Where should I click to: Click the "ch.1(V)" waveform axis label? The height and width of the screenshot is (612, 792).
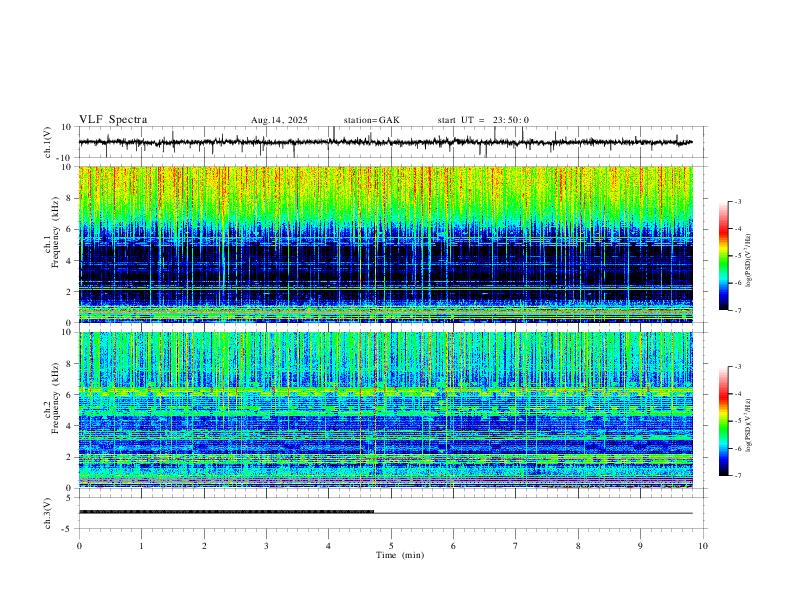click(48, 142)
